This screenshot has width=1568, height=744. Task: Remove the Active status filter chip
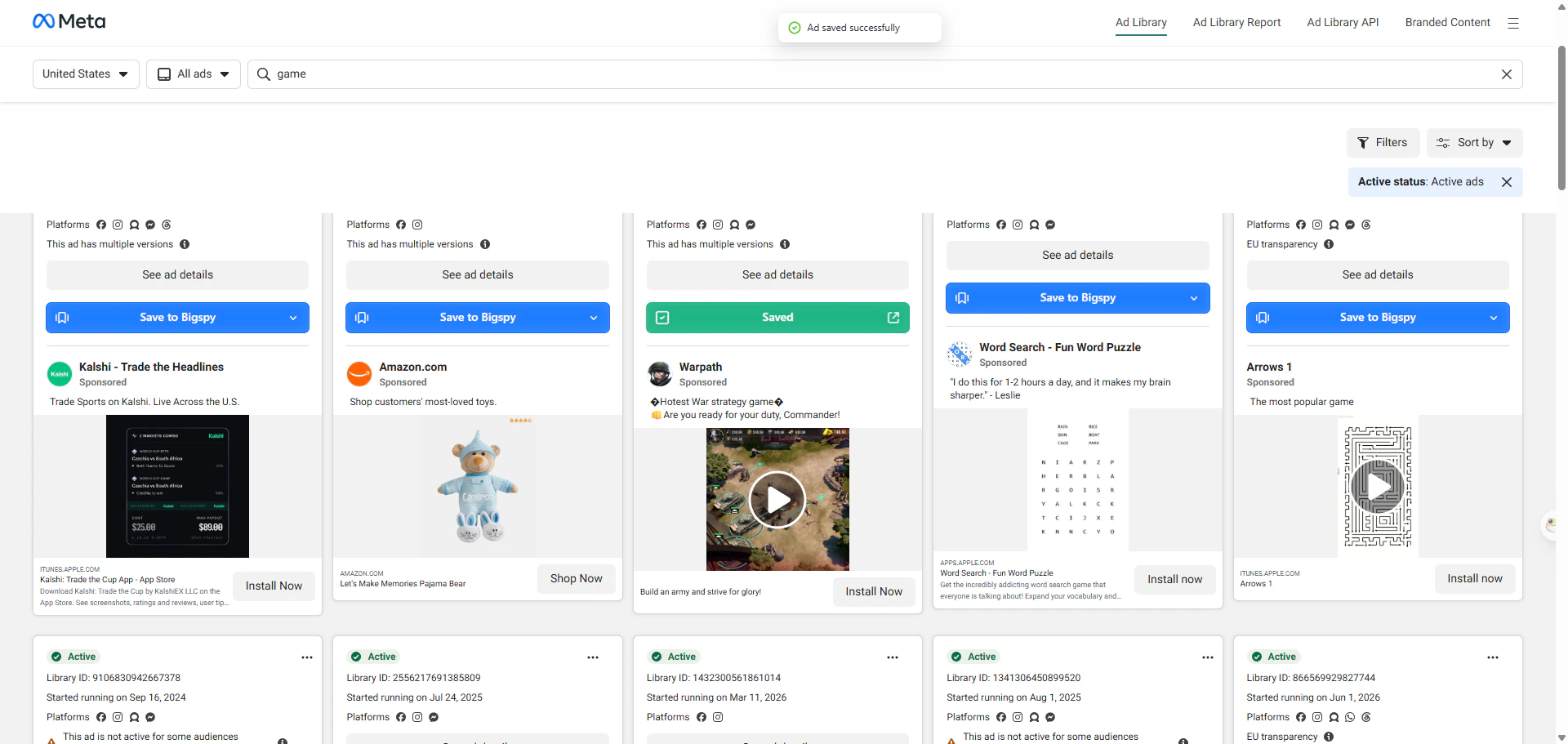pyautogui.click(x=1507, y=182)
